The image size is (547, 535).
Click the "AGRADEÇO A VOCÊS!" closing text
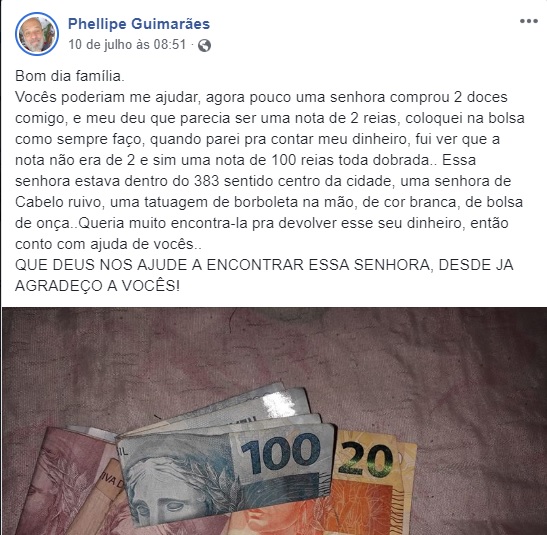coord(98,286)
